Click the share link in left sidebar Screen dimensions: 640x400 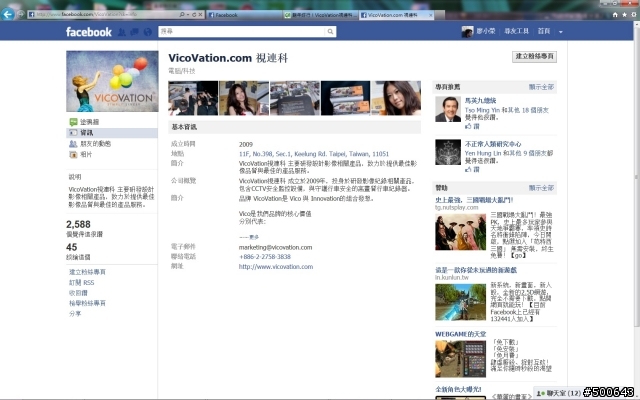(75, 313)
